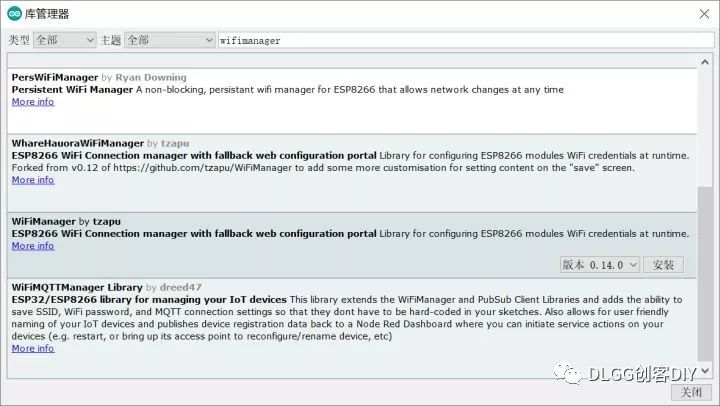Select the WhareHauoraWiFiManager library title

[x=78, y=143]
